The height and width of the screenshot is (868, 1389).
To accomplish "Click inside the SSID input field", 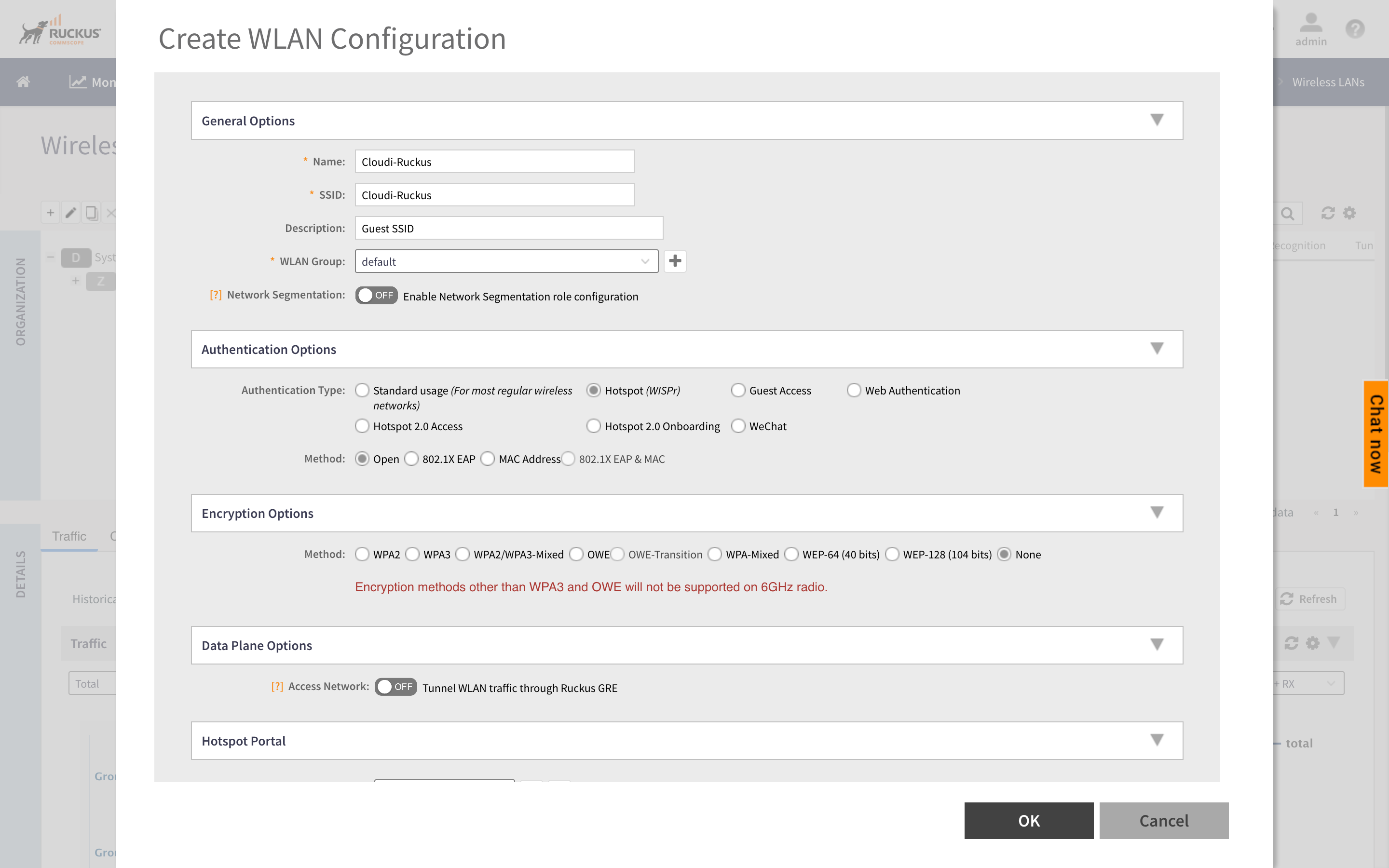I will 494,195.
